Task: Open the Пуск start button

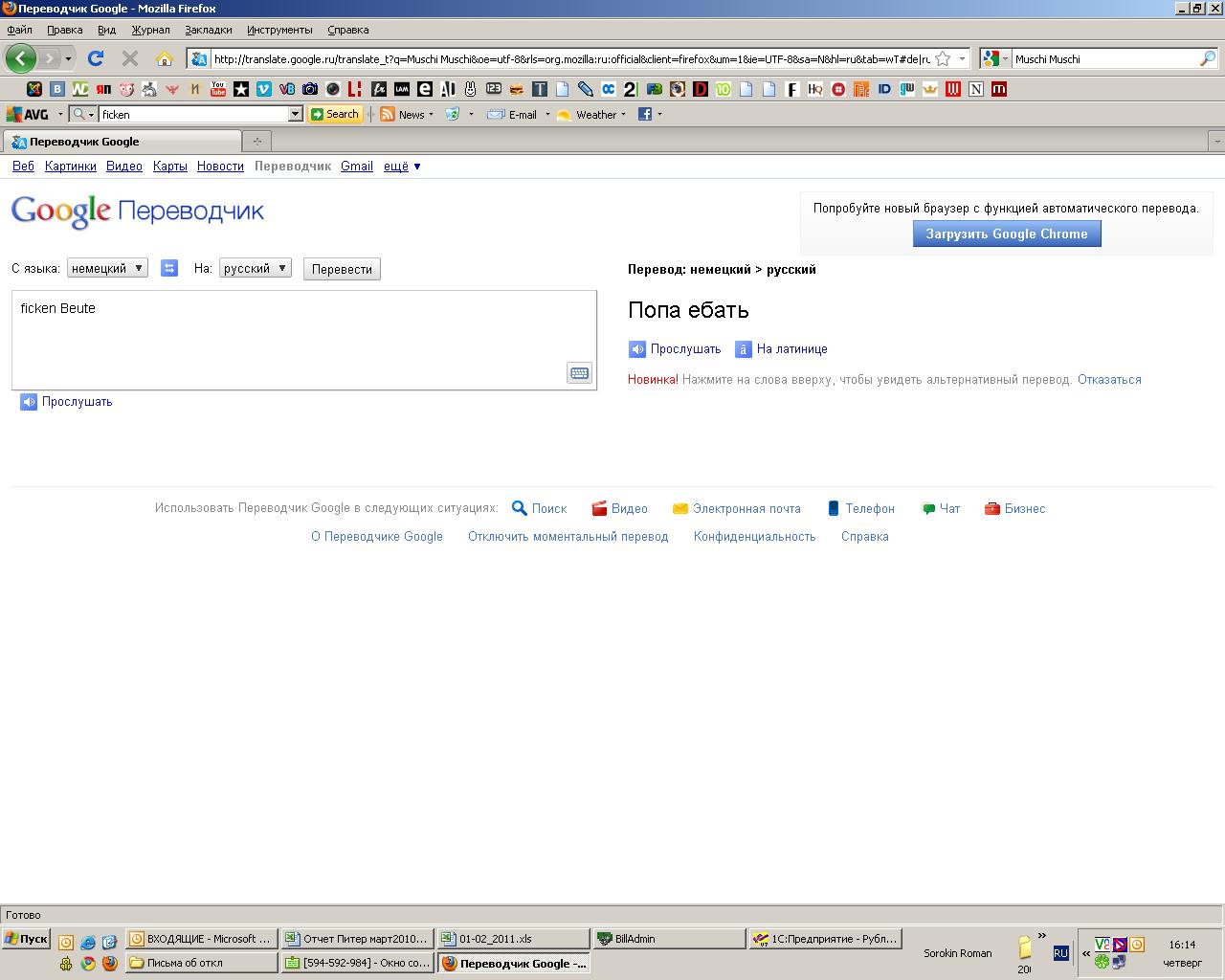Action: (26, 939)
